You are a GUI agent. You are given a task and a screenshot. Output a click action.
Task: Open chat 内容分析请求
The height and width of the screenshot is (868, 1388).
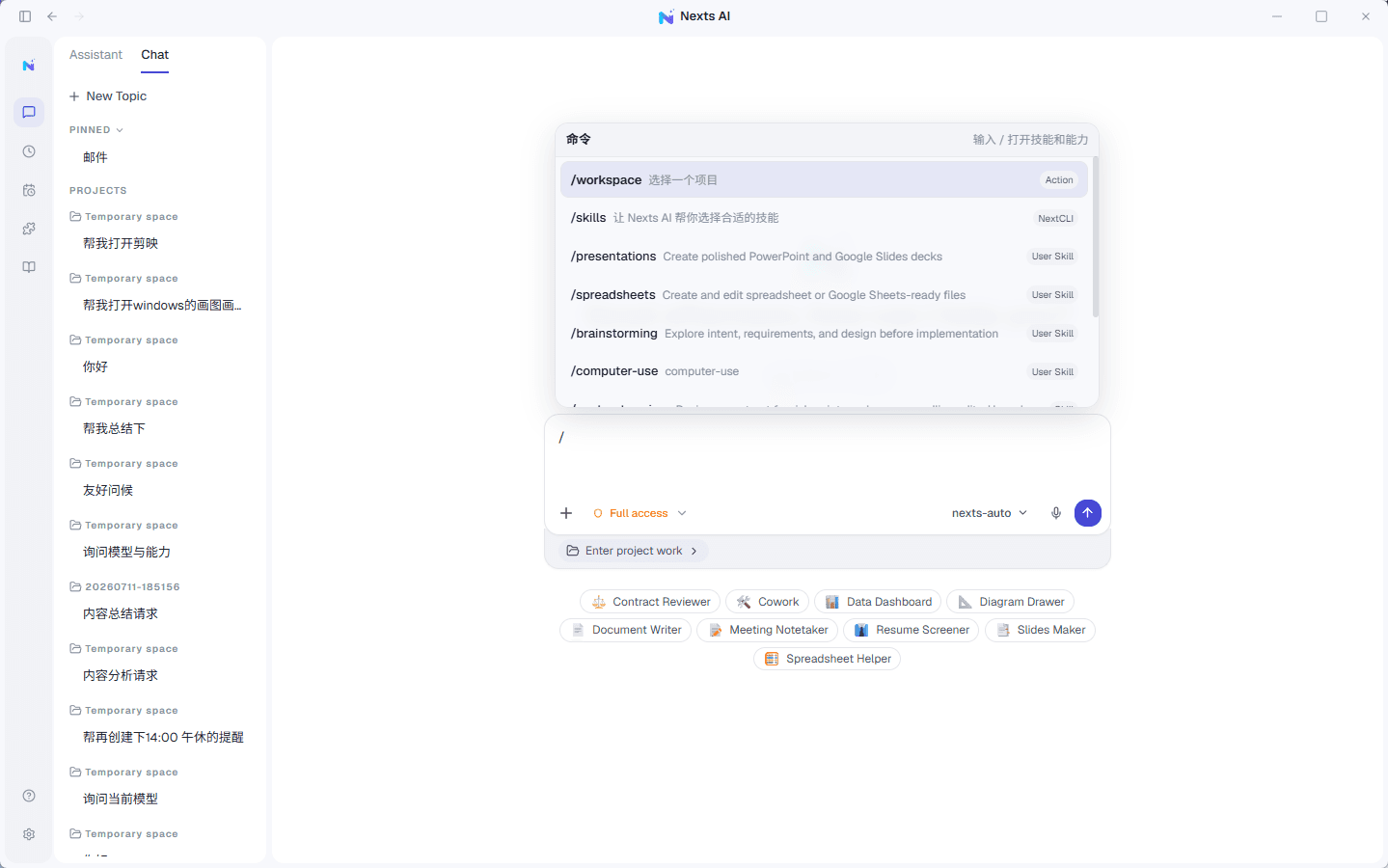(x=121, y=675)
